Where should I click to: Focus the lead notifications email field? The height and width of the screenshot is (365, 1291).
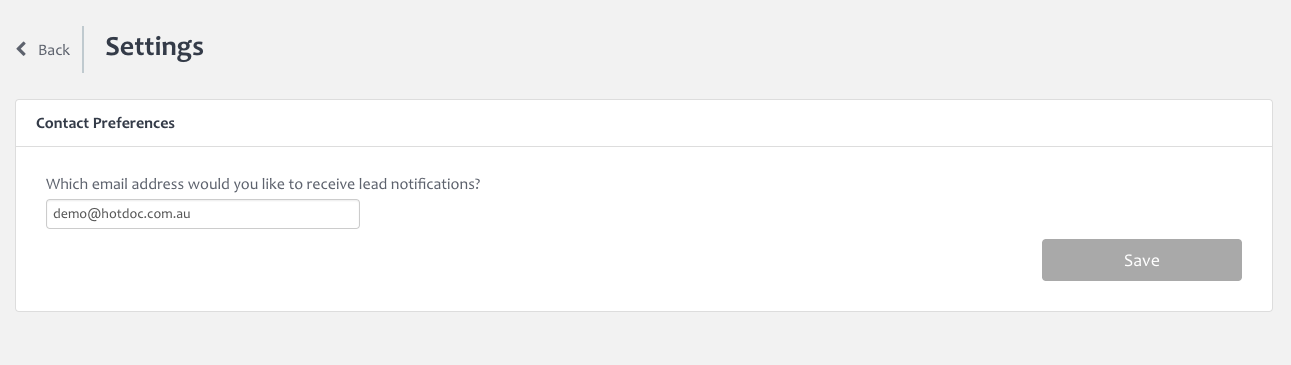(203, 214)
